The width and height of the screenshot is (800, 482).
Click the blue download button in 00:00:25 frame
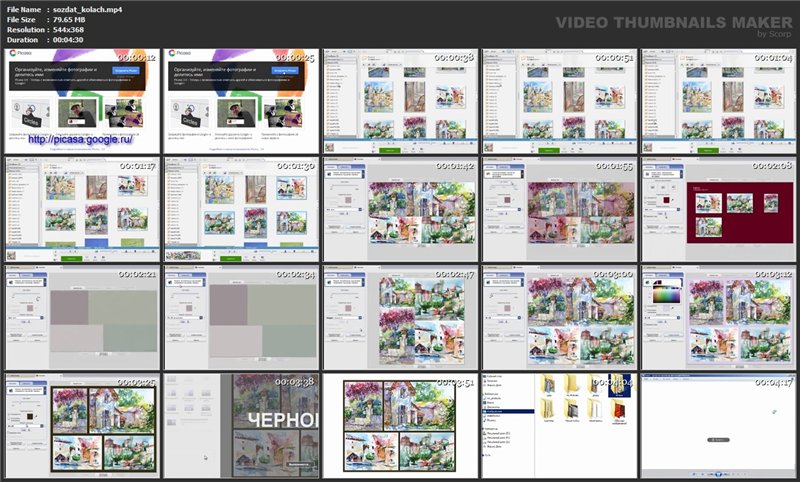pyautogui.click(x=284, y=72)
